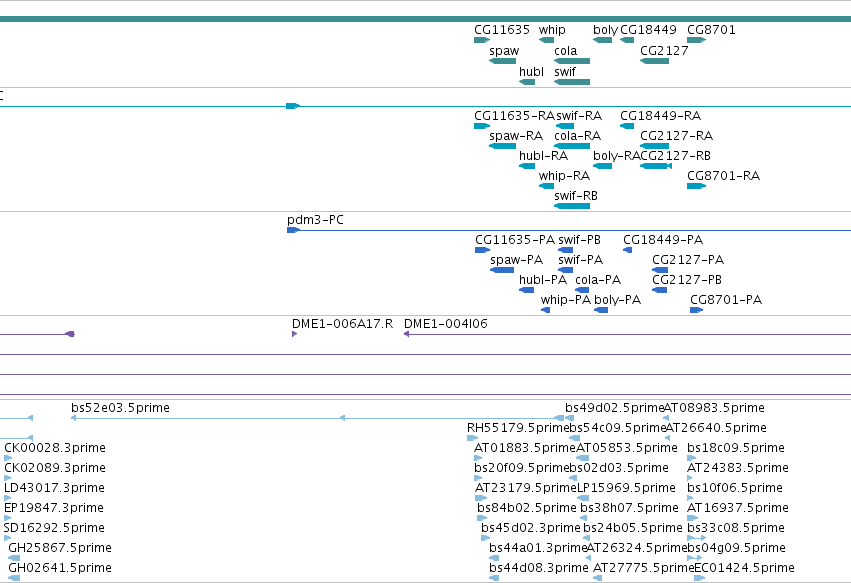
Task: Select the RH55179.5prime EST label
Action: (x=517, y=428)
